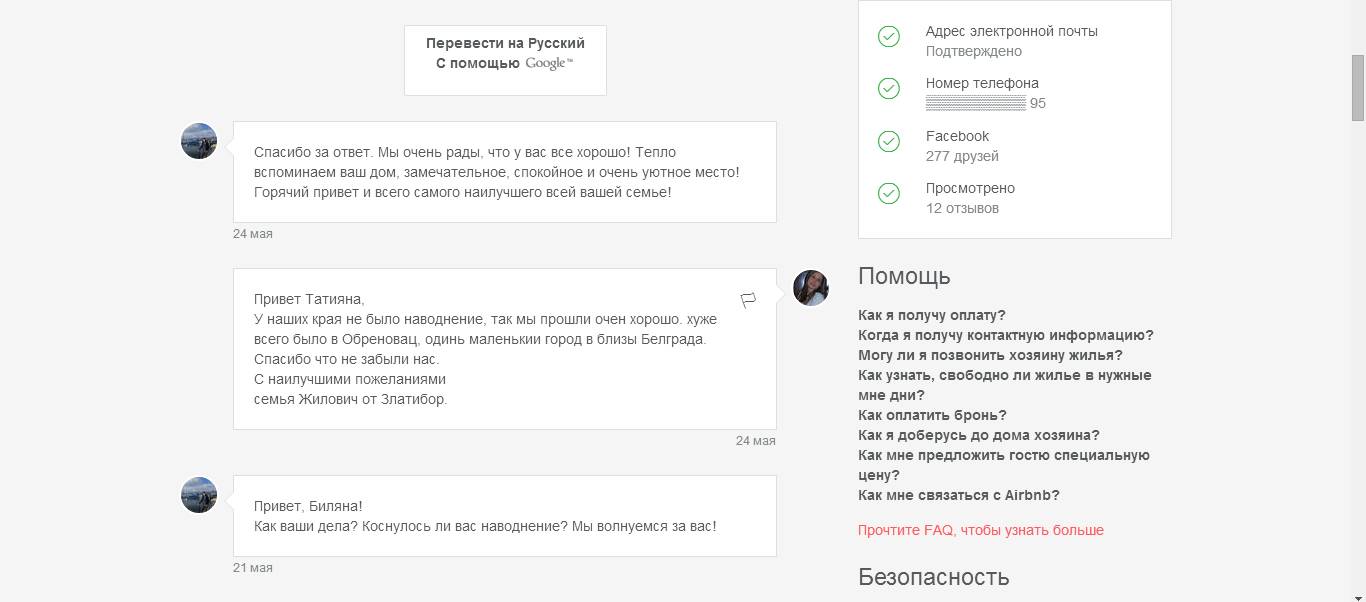Viewport: 1366px width, 602px height.
Task: Open the Как я получу оплату? help link
Action: click(932, 315)
